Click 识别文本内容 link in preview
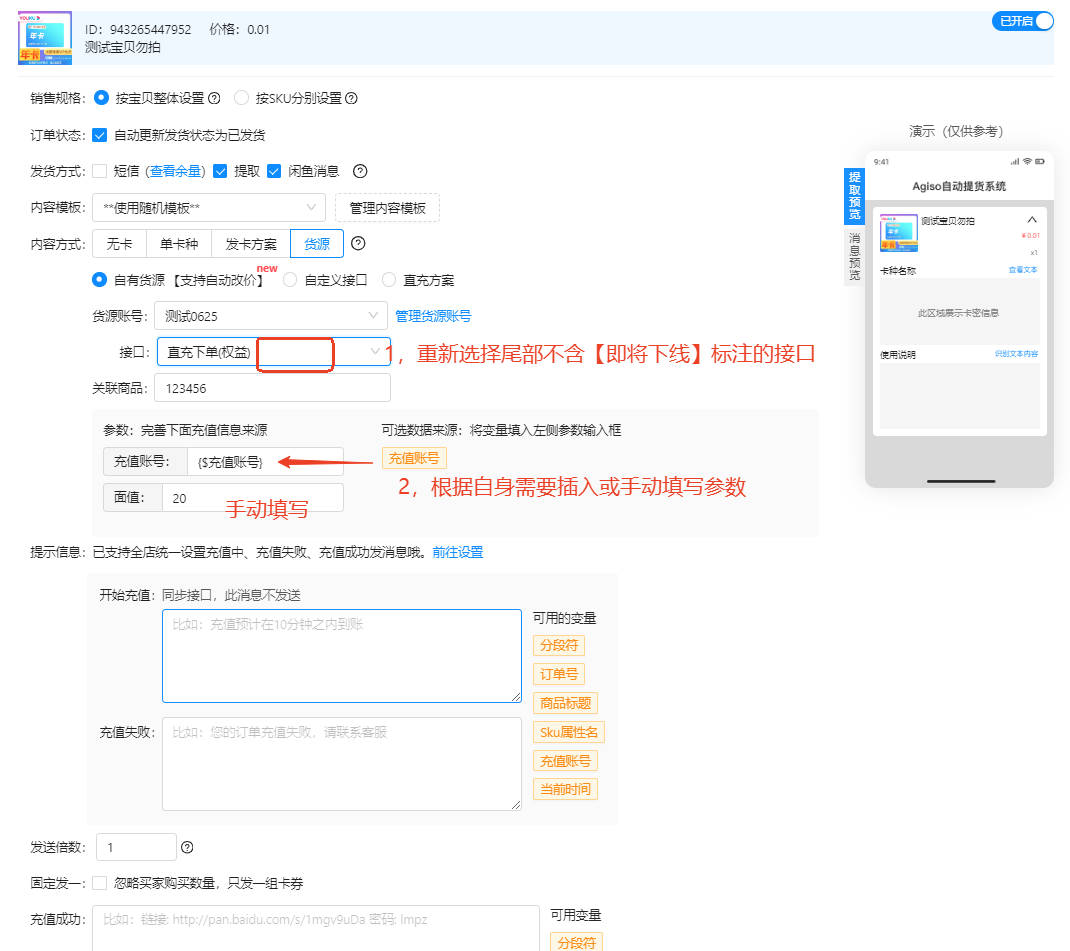Image resolution: width=1070 pixels, height=951 pixels. pos(1016,353)
